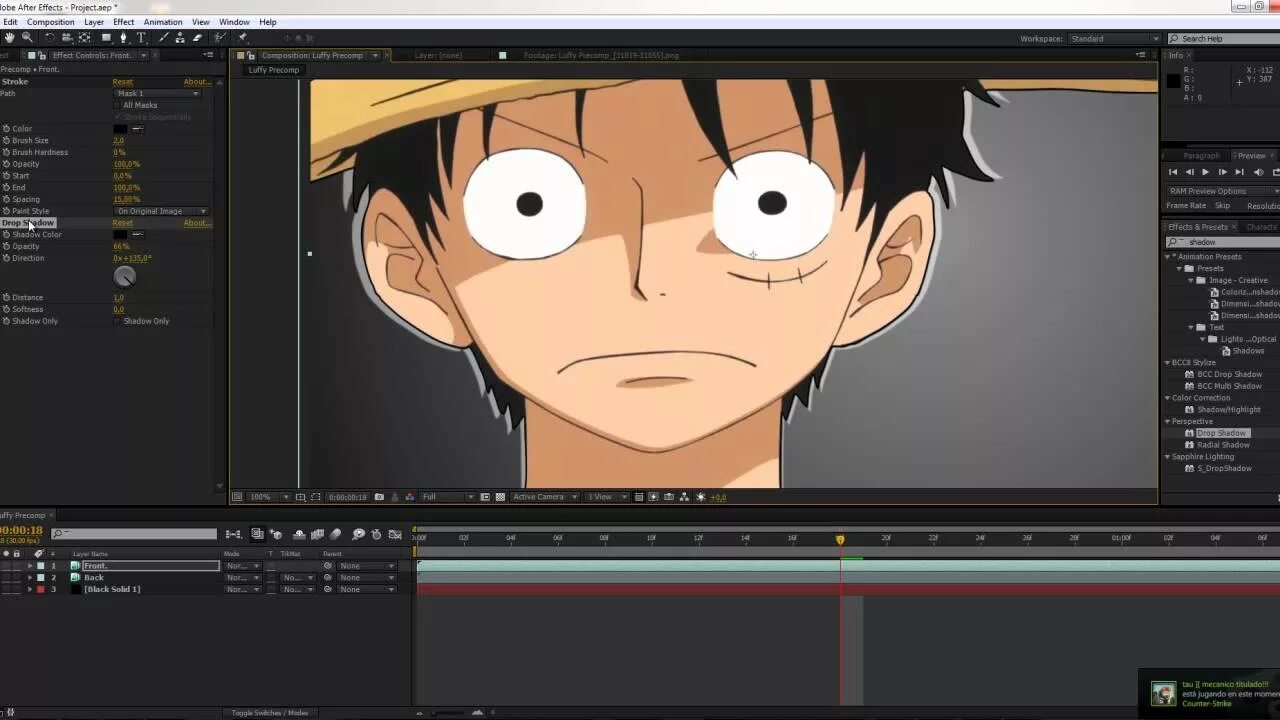Open the 1 View layout dropdown

[607, 497]
